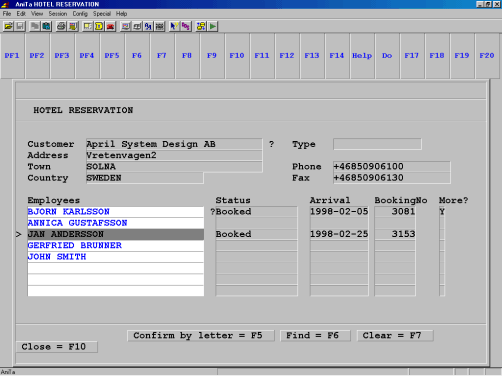Click the printer toolbar icon
Viewport: 502px width, 376px height.
tap(61, 26)
